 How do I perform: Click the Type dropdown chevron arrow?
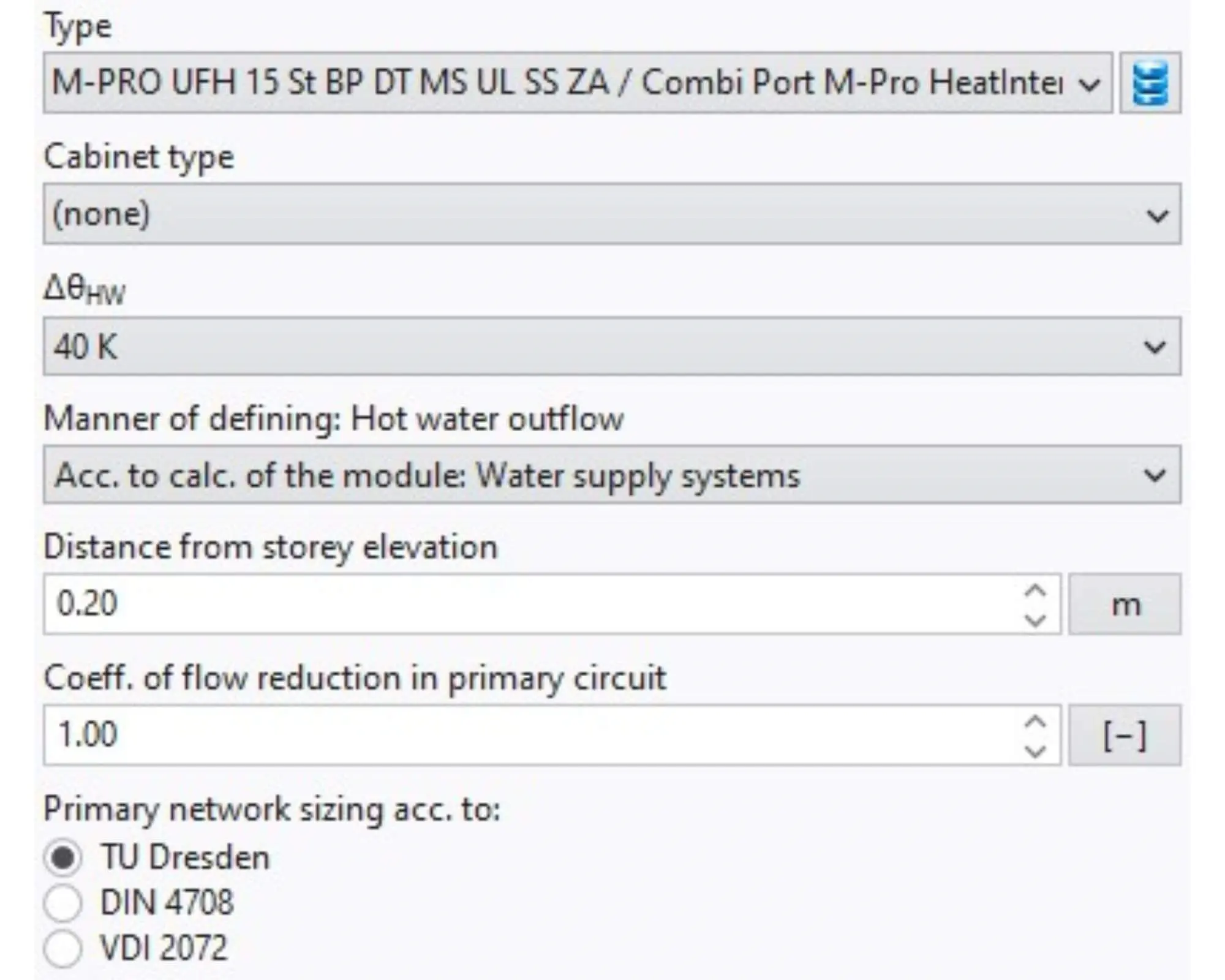click(1090, 84)
